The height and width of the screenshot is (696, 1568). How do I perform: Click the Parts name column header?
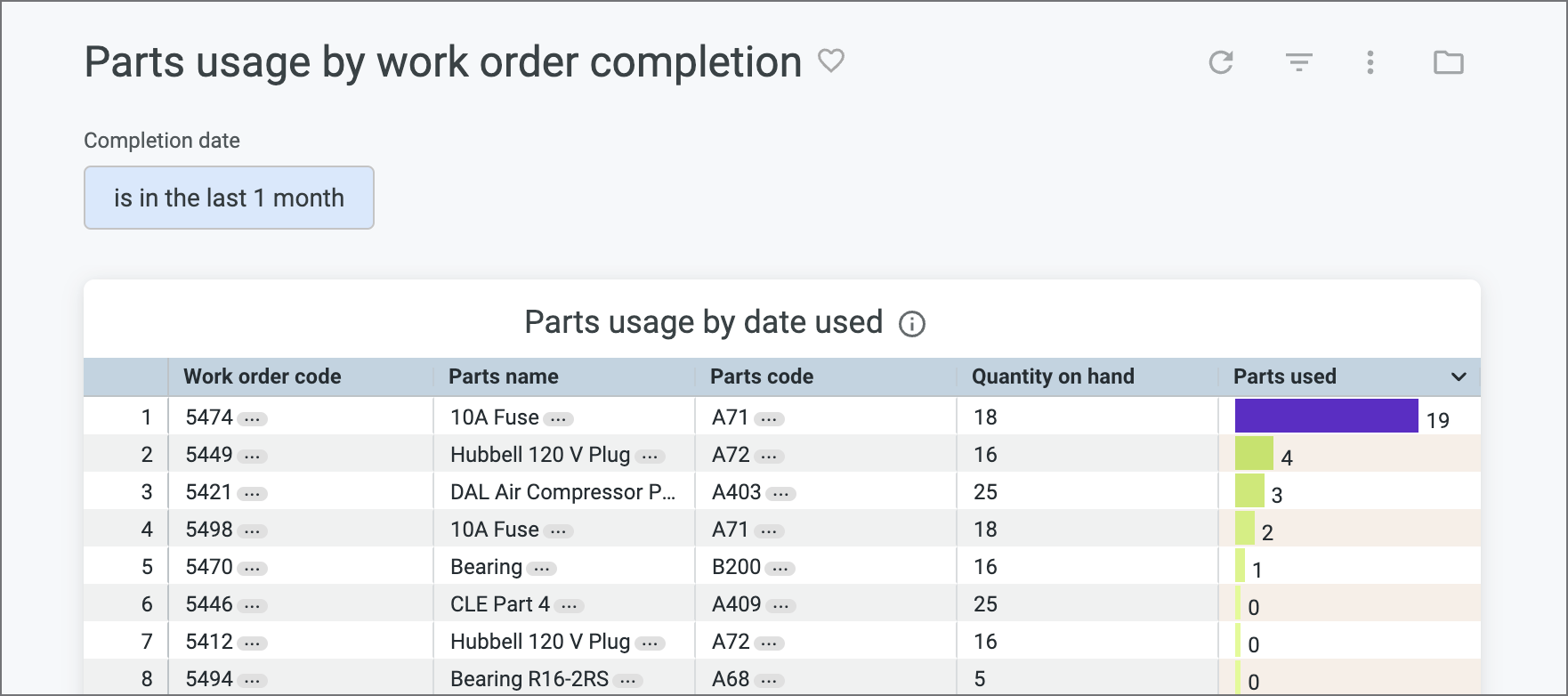tap(503, 376)
